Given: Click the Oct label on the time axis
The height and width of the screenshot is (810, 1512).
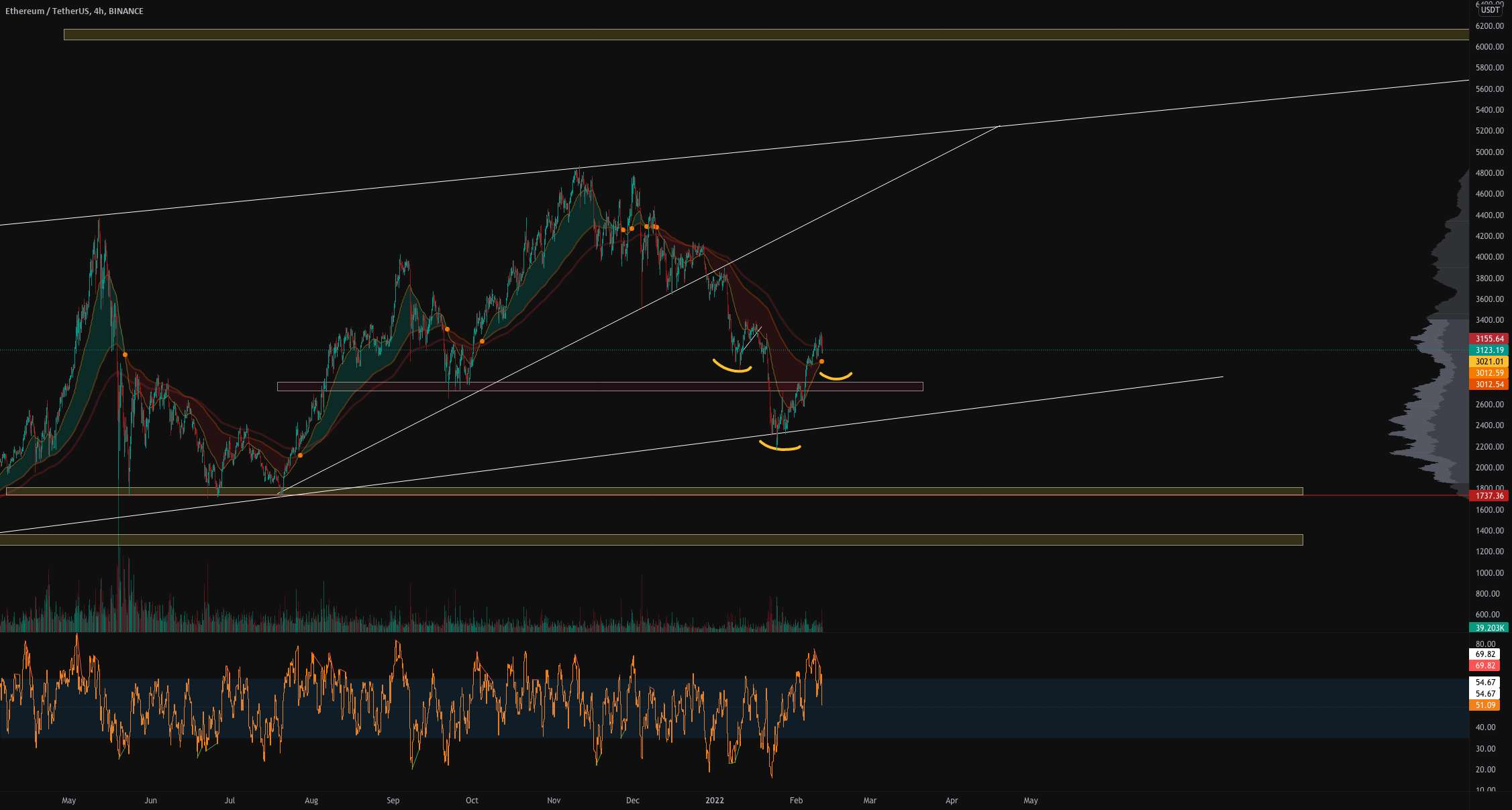Looking at the screenshot, I should pos(472,801).
